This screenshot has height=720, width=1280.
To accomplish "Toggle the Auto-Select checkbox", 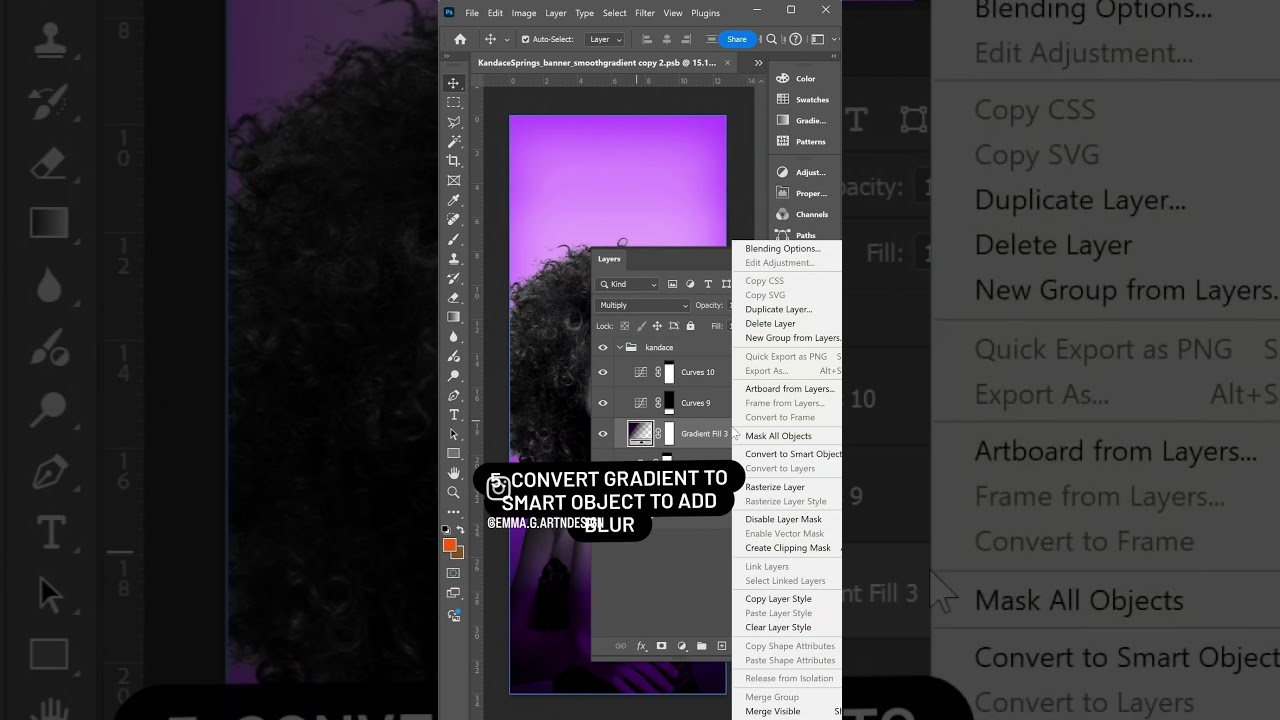I will 526,39.
